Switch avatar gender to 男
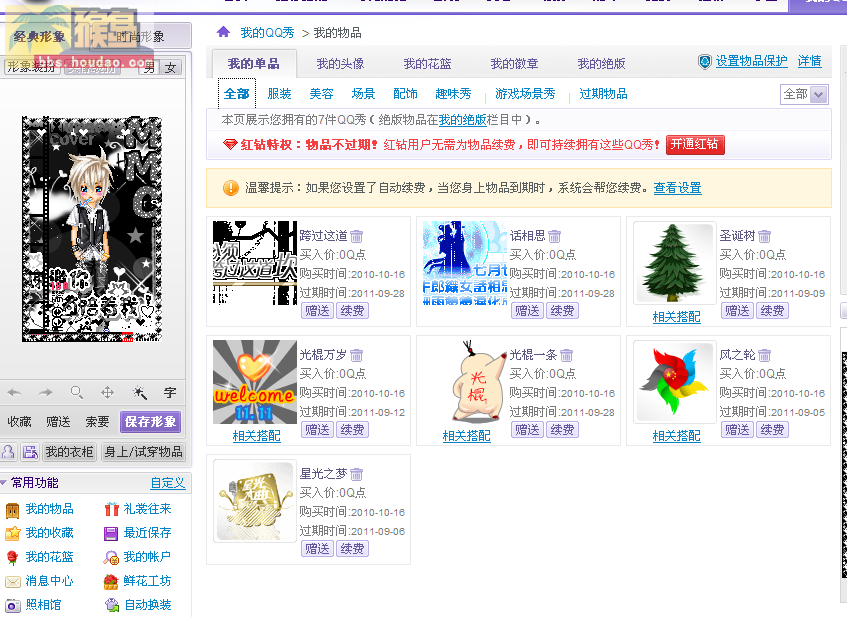The image size is (847, 617). pos(150,68)
